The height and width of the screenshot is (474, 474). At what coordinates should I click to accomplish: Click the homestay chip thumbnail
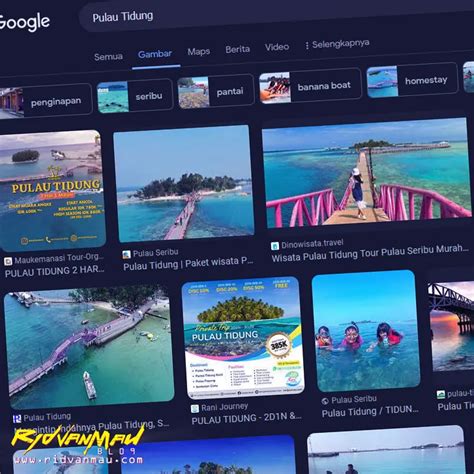(x=382, y=82)
